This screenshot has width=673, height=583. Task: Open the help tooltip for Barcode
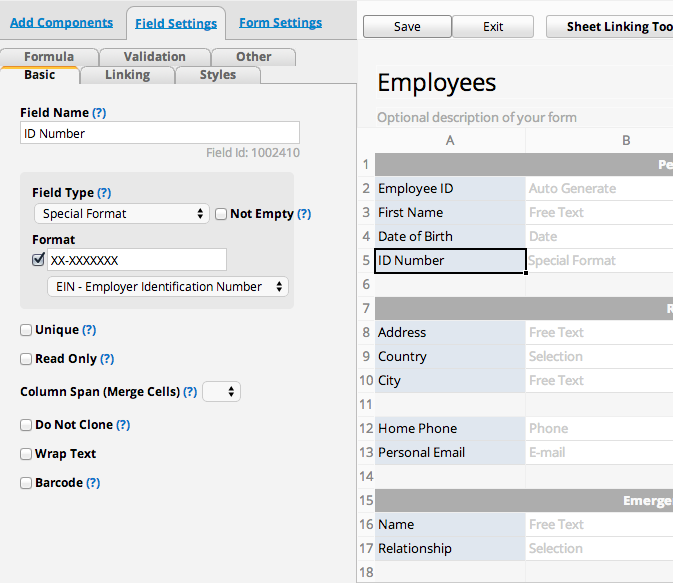tap(93, 483)
